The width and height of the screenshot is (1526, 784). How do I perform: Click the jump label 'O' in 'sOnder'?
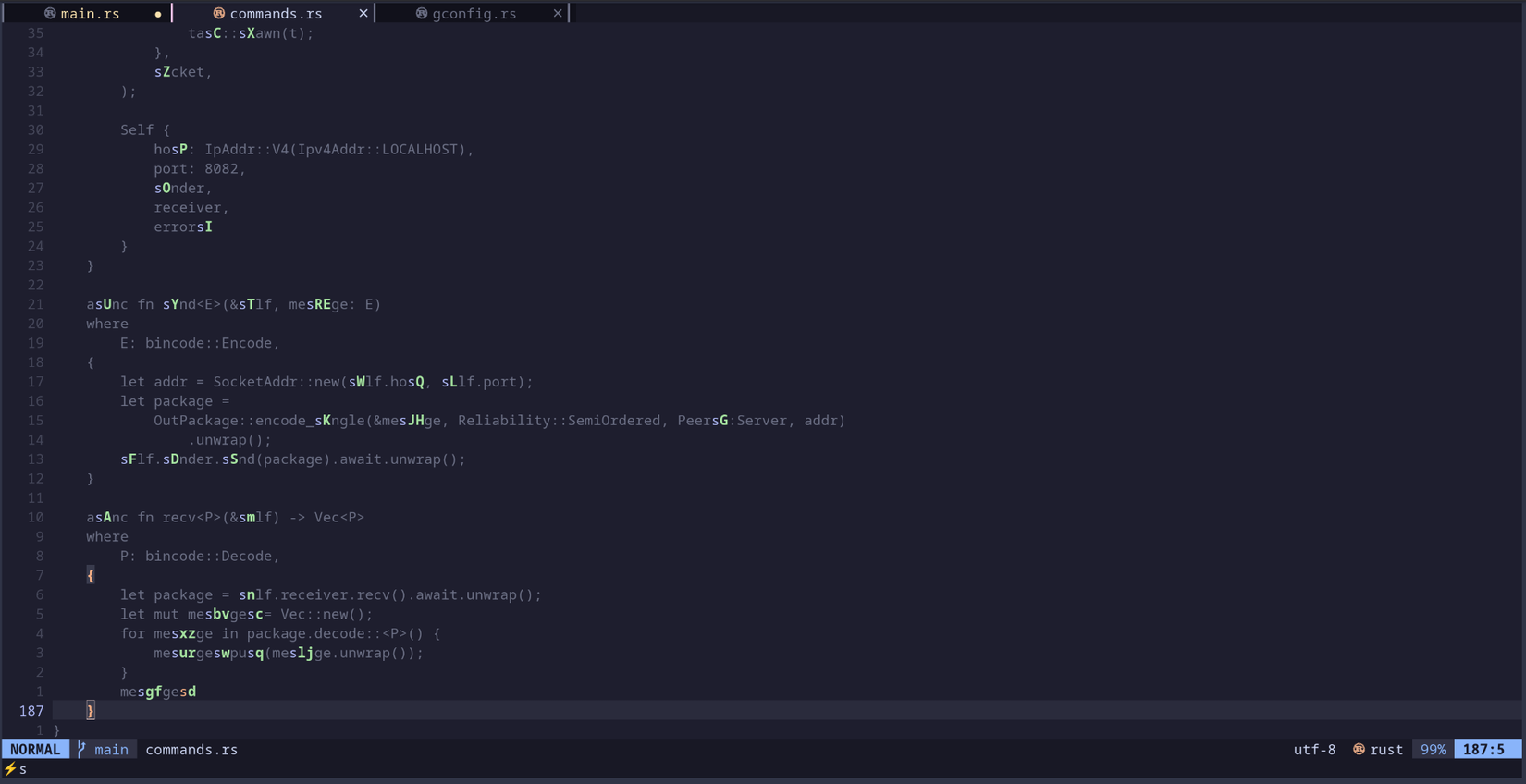pos(166,188)
